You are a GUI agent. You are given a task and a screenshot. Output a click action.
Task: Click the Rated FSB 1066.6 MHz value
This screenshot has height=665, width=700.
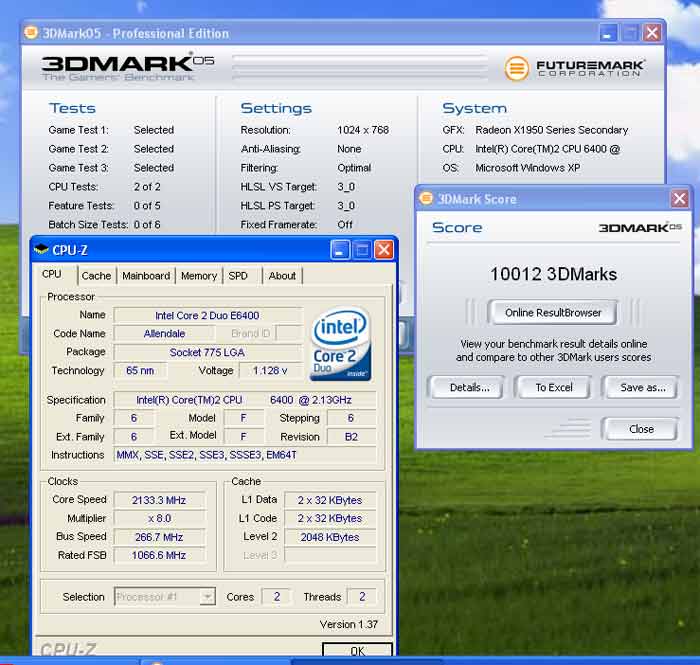click(x=159, y=555)
